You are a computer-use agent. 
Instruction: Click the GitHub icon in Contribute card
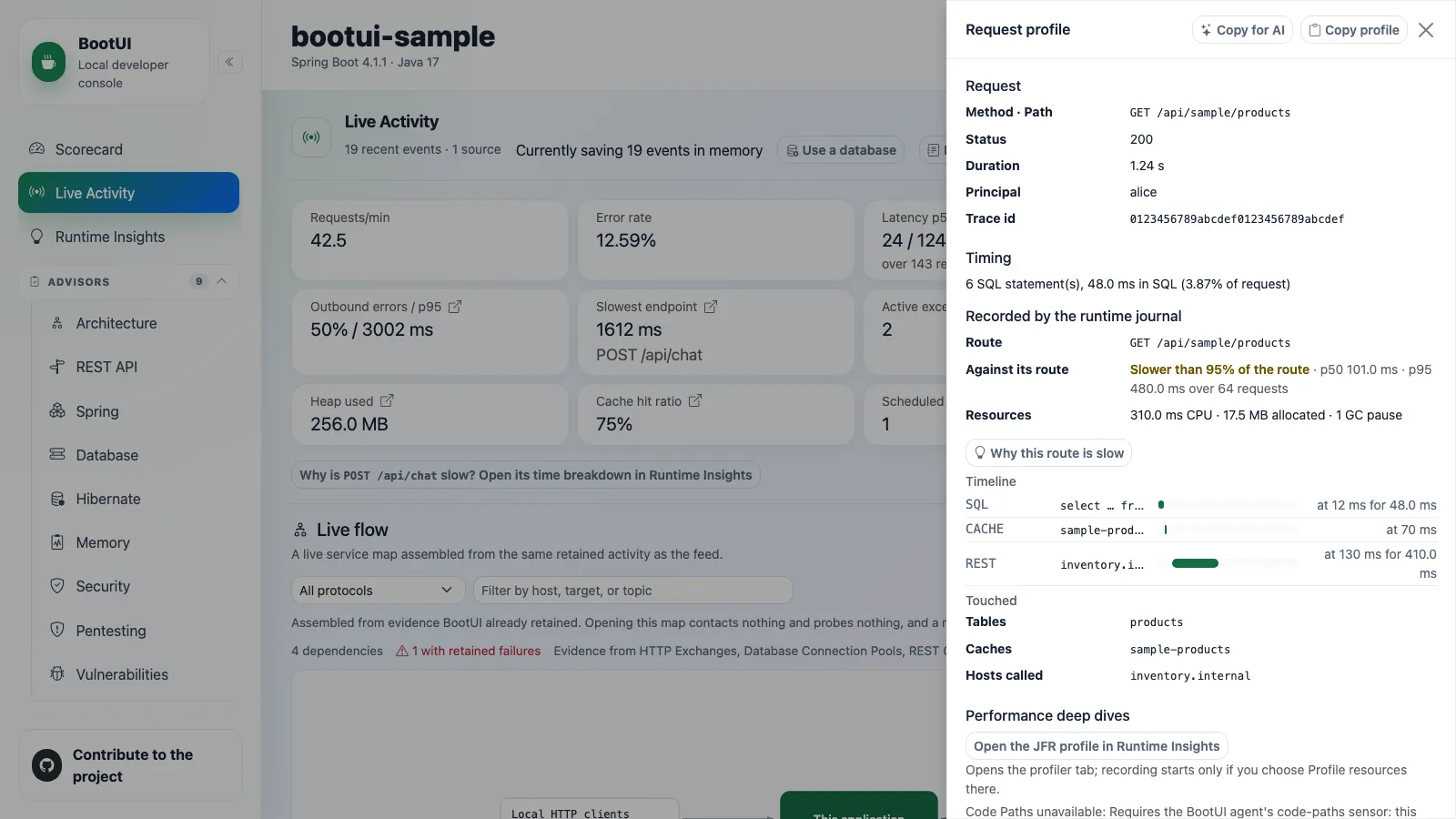(47, 765)
